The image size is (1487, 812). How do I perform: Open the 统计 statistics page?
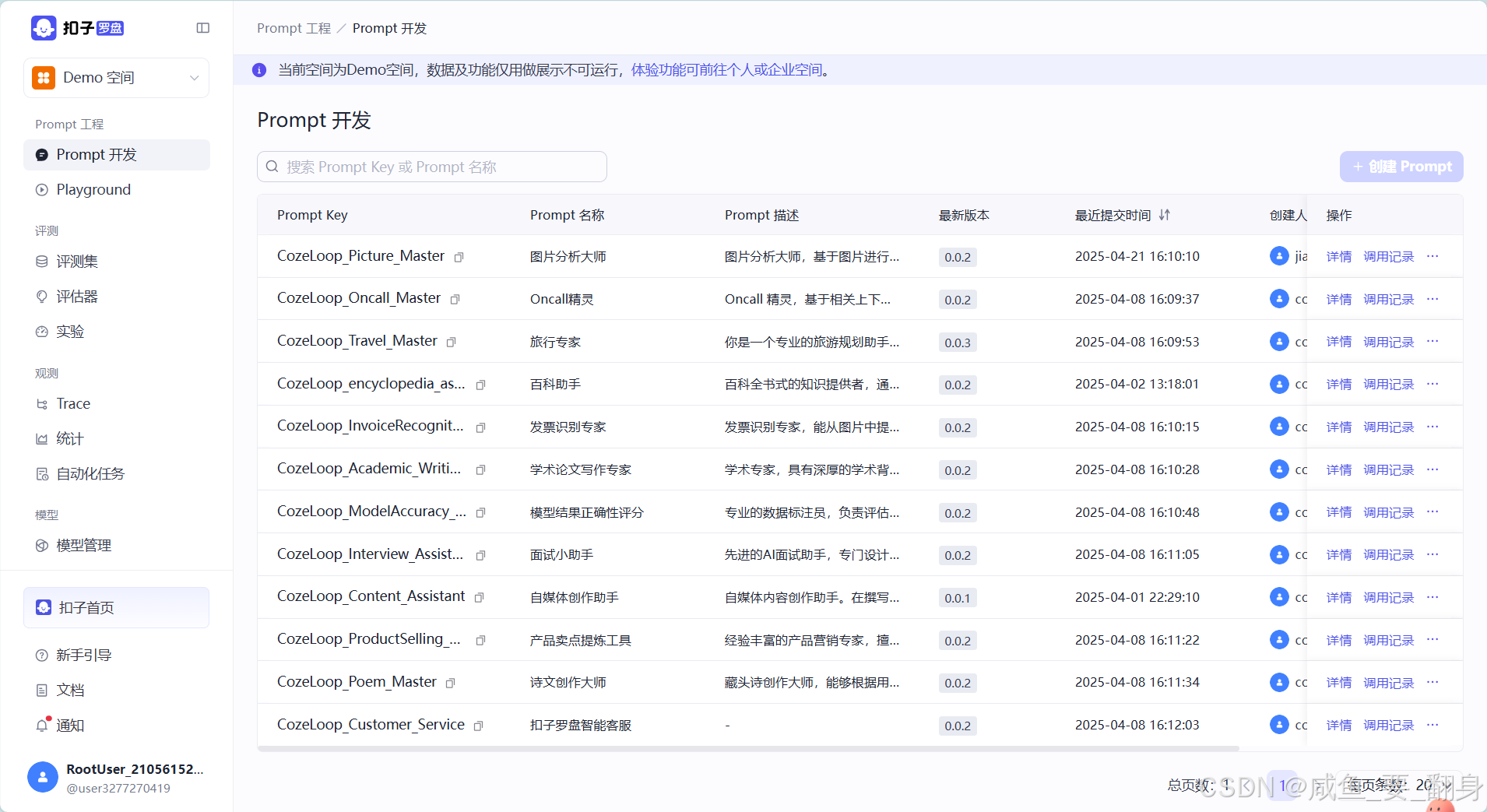tap(69, 438)
